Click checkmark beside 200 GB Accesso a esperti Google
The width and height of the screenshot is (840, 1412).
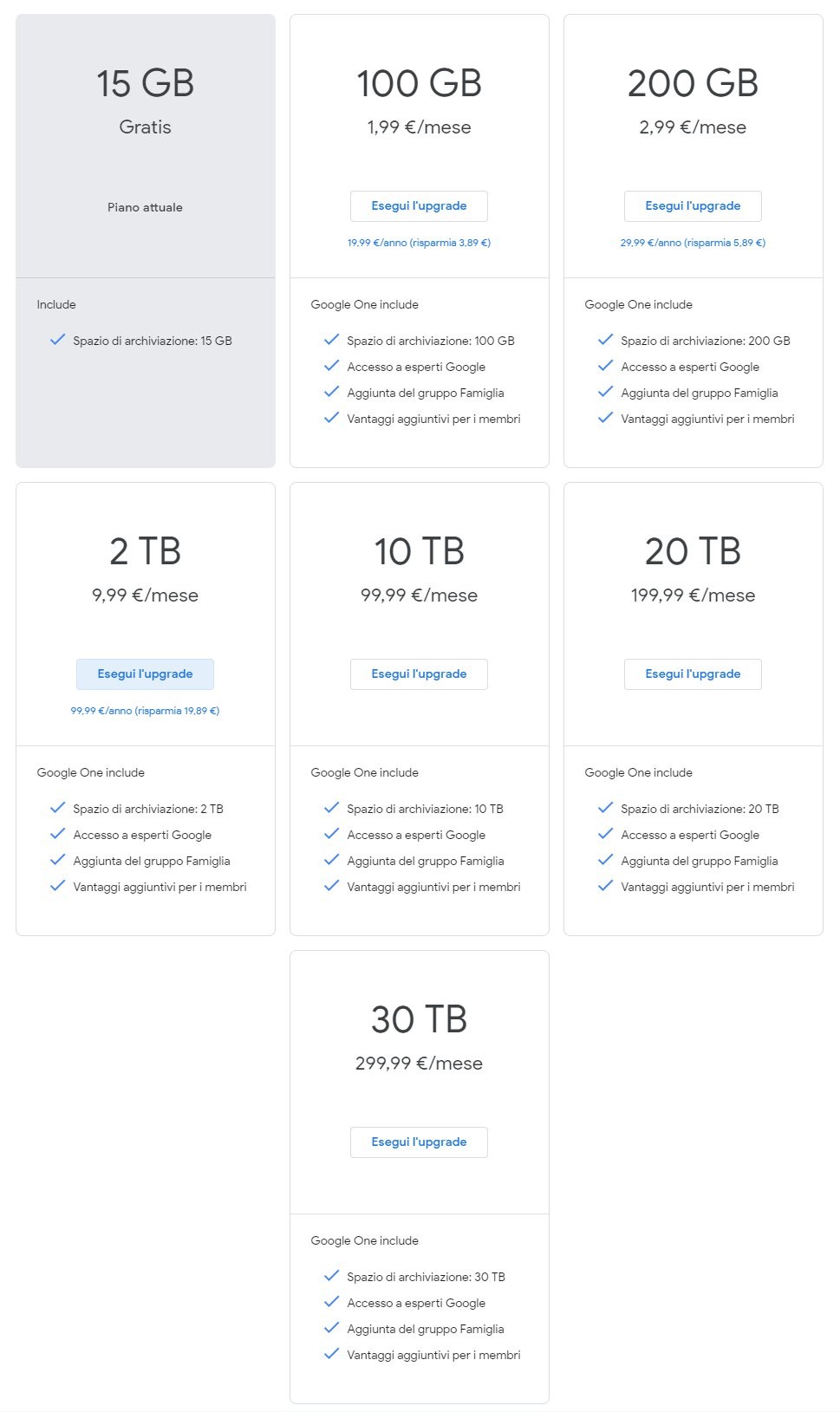(605, 366)
